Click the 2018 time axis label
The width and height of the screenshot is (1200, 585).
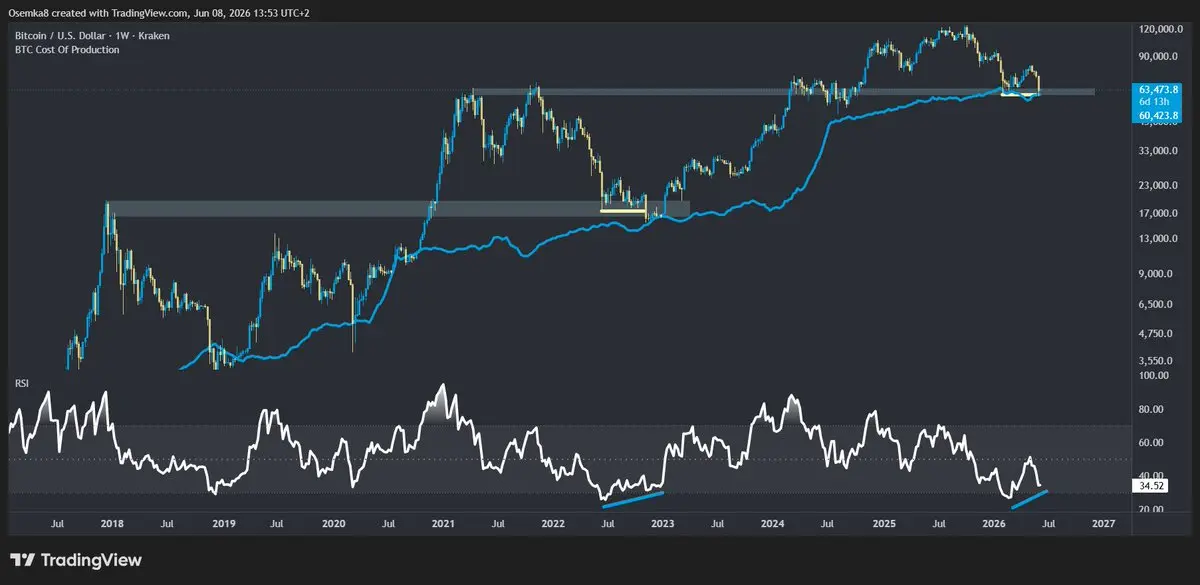tap(112, 524)
